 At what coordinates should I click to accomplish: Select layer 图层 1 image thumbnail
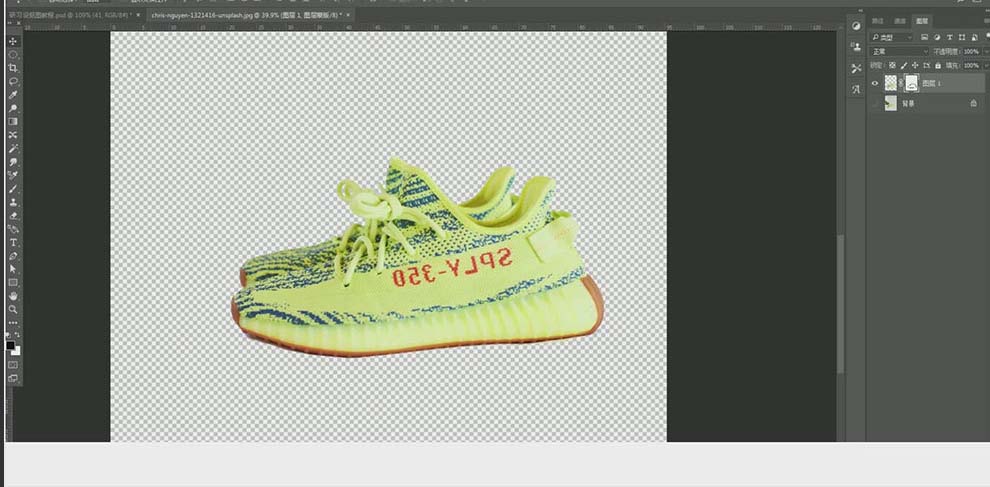click(891, 83)
